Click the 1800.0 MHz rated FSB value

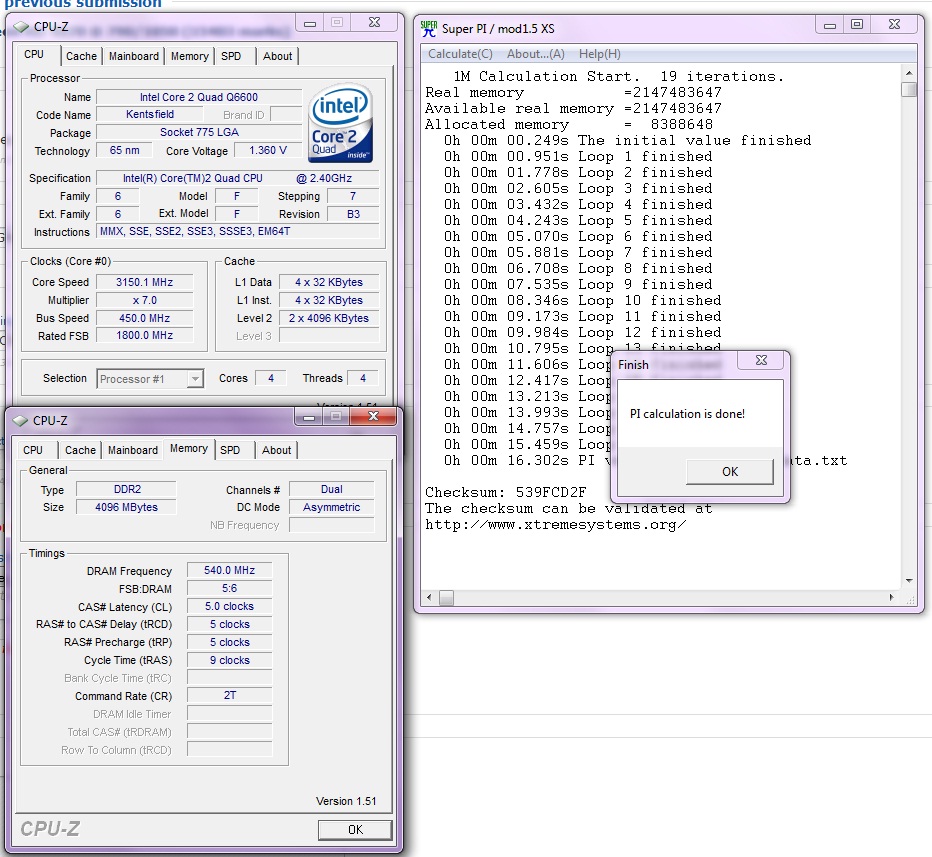click(144, 335)
